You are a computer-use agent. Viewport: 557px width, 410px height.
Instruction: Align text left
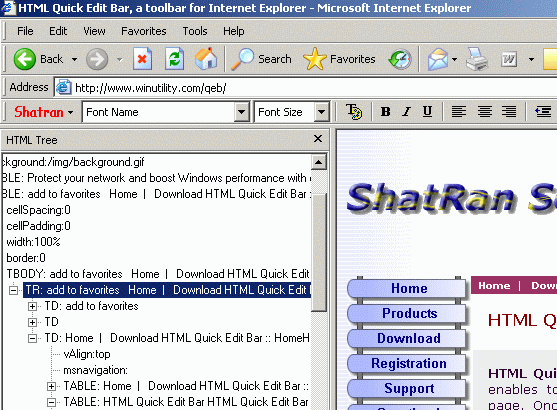tap(459, 112)
